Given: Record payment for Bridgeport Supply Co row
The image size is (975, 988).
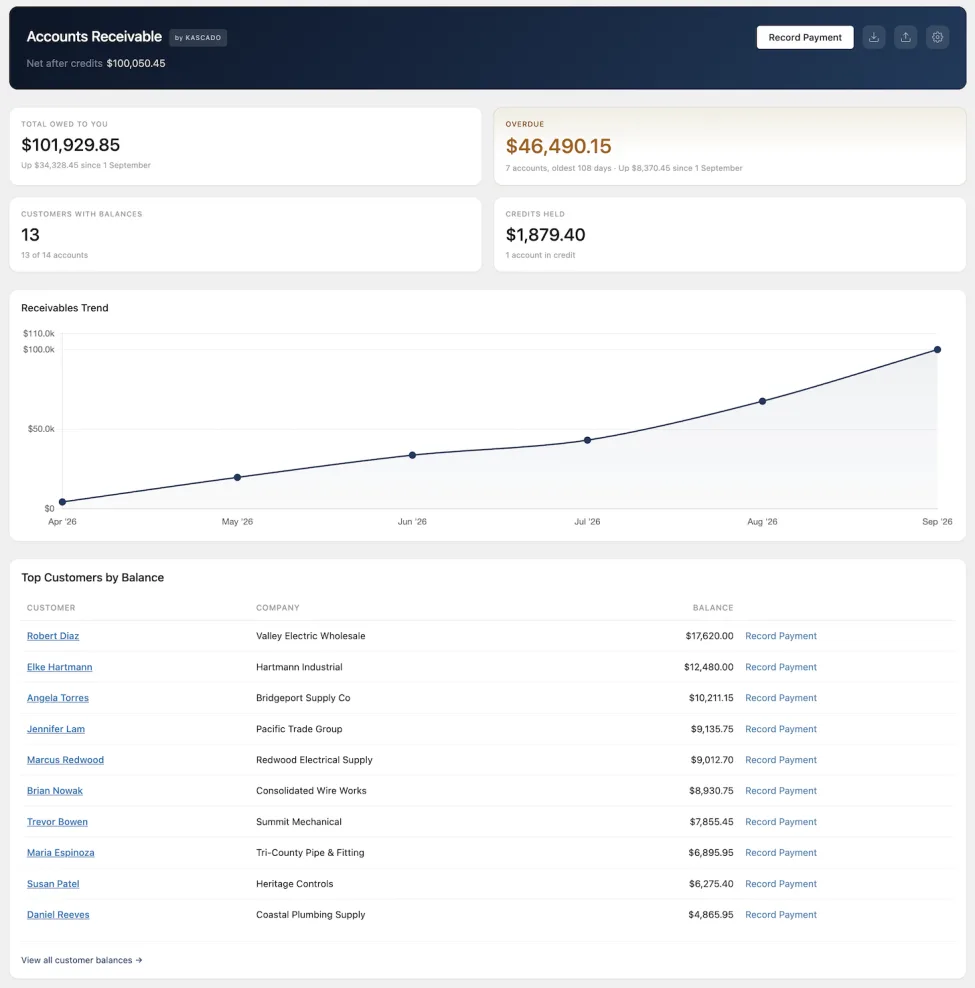Looking at the screenshot, I should coord(781,698).
